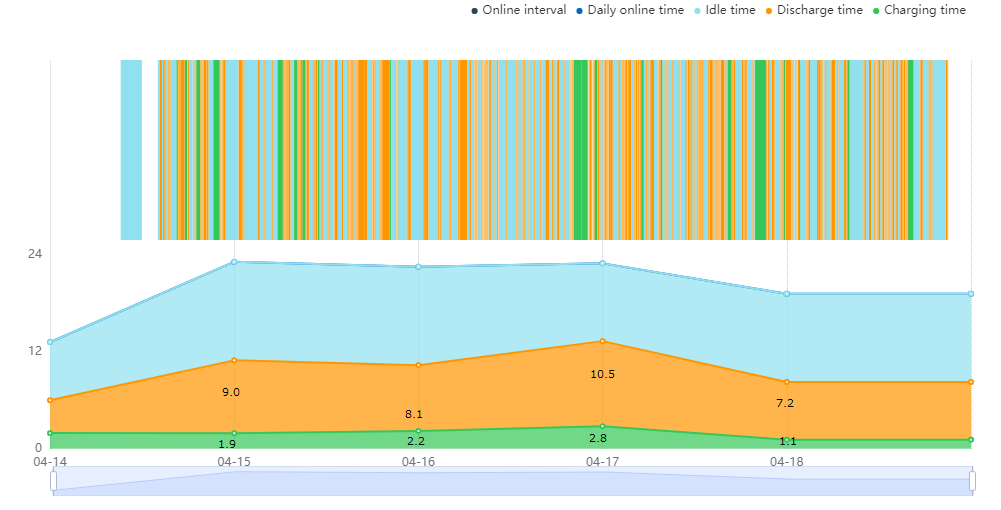Select the charging data point labeled 2.2
1001x510 pixels.
(418, 431)
